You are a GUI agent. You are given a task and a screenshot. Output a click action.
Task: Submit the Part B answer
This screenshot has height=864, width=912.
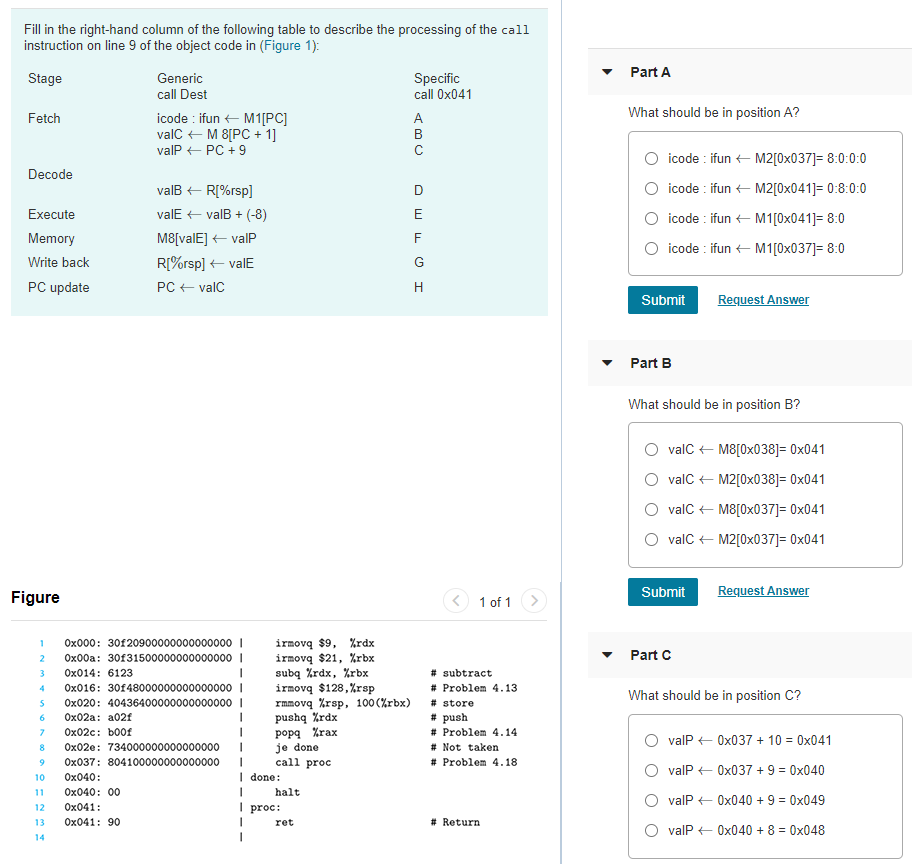click(x=662, y=591)
